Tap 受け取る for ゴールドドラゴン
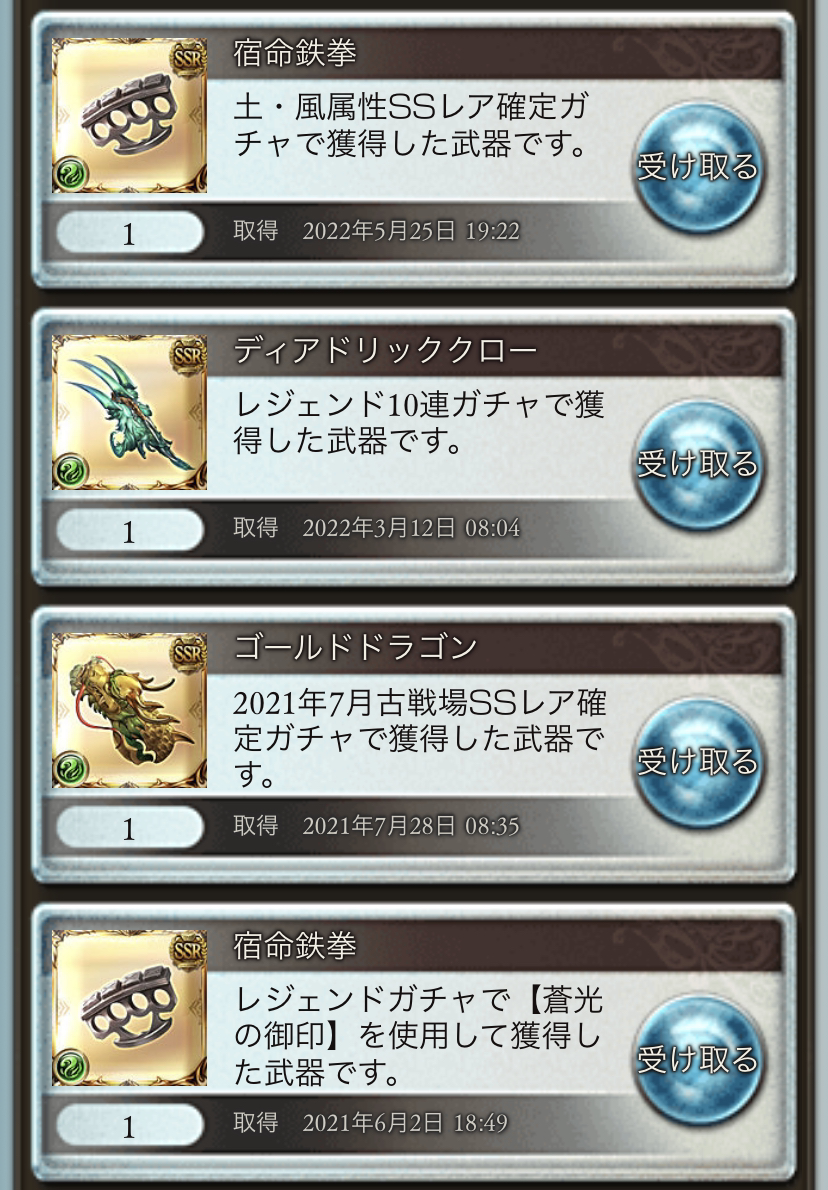Image resolution: width=828 pixels, height=1190 pixels. 697,762
